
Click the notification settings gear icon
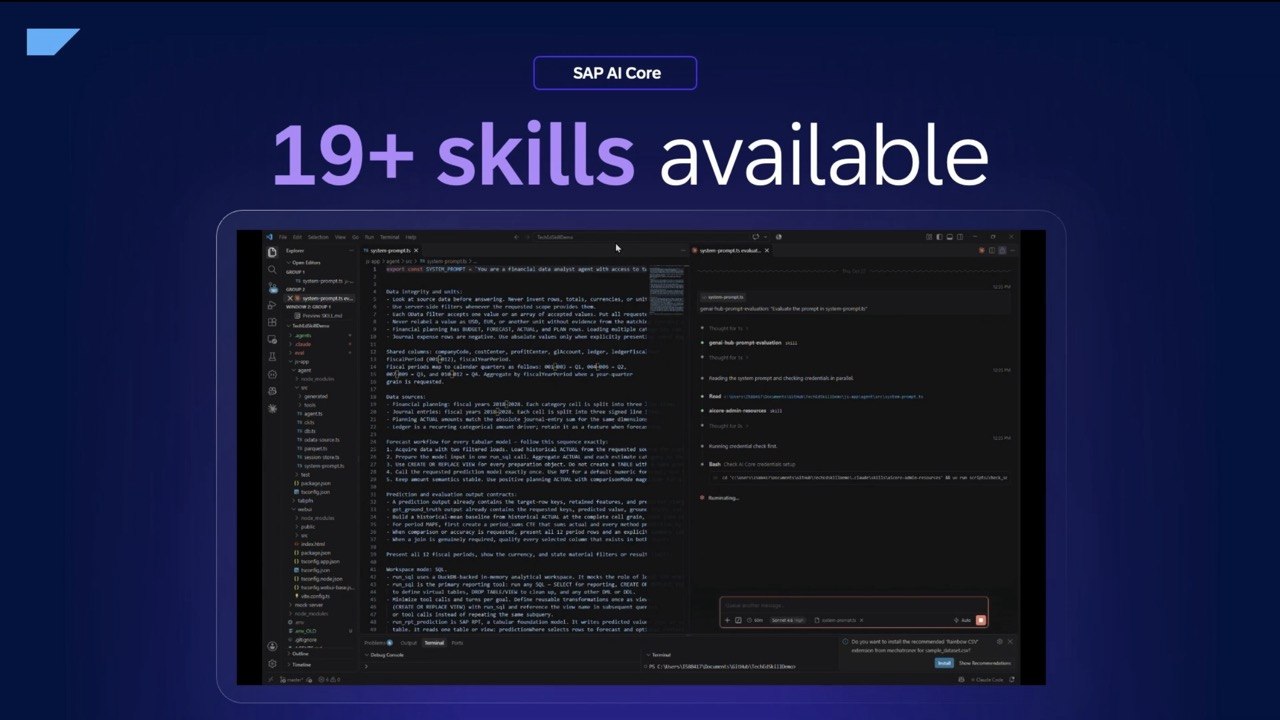coord(999,641)
